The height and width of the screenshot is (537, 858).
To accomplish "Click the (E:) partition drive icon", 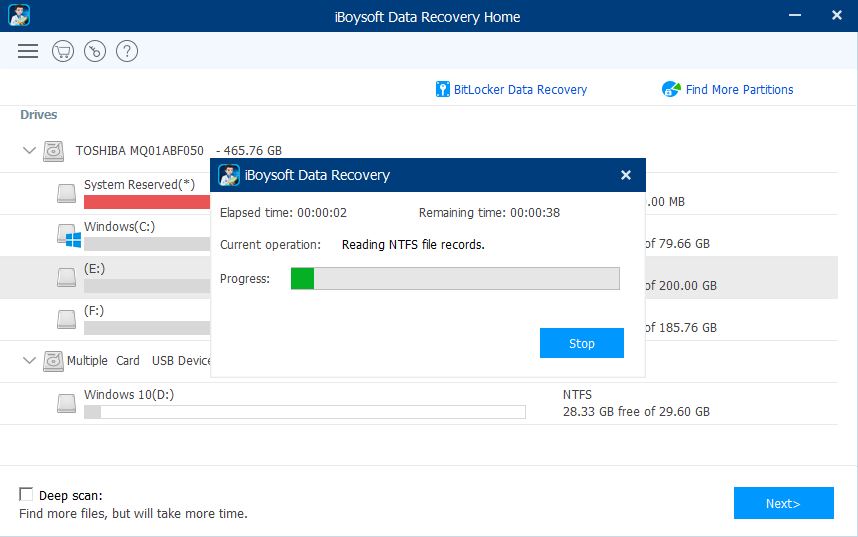I will point(67,277).
